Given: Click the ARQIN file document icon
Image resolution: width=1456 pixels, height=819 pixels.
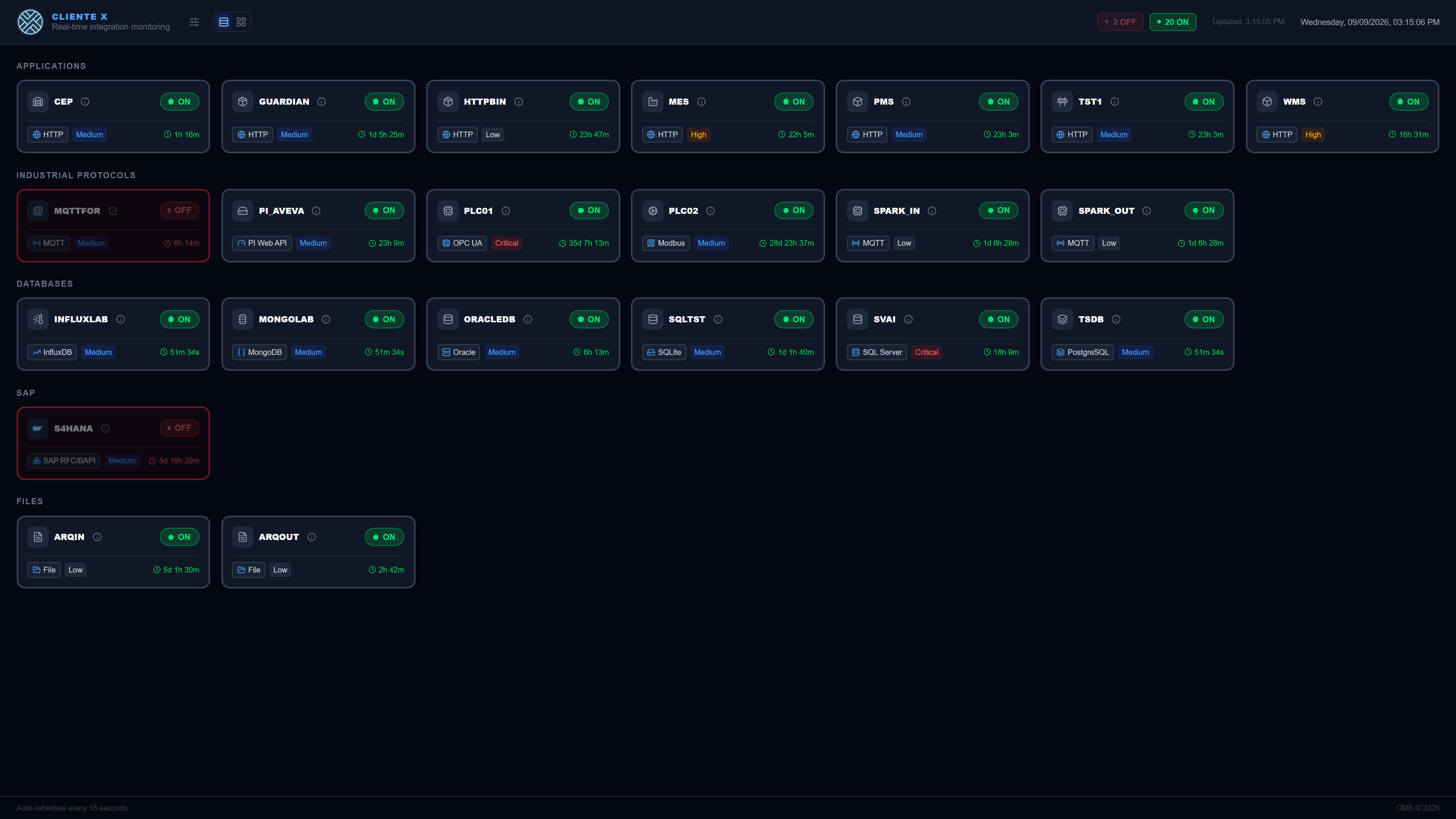Looking at the screenshot, I should (38, 537).
